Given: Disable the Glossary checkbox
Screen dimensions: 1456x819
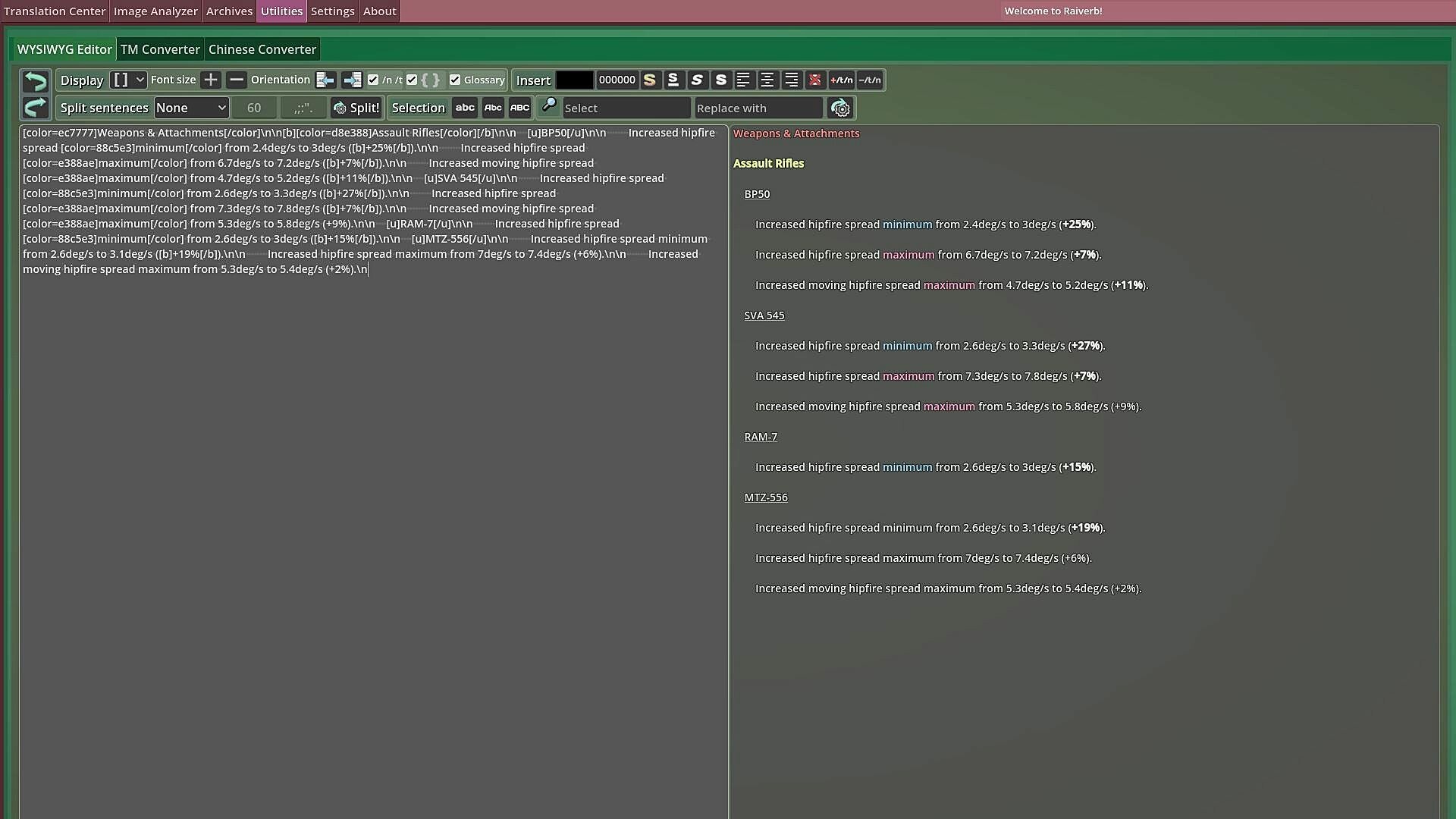Looking at the screenshot, I should (455, 80).
